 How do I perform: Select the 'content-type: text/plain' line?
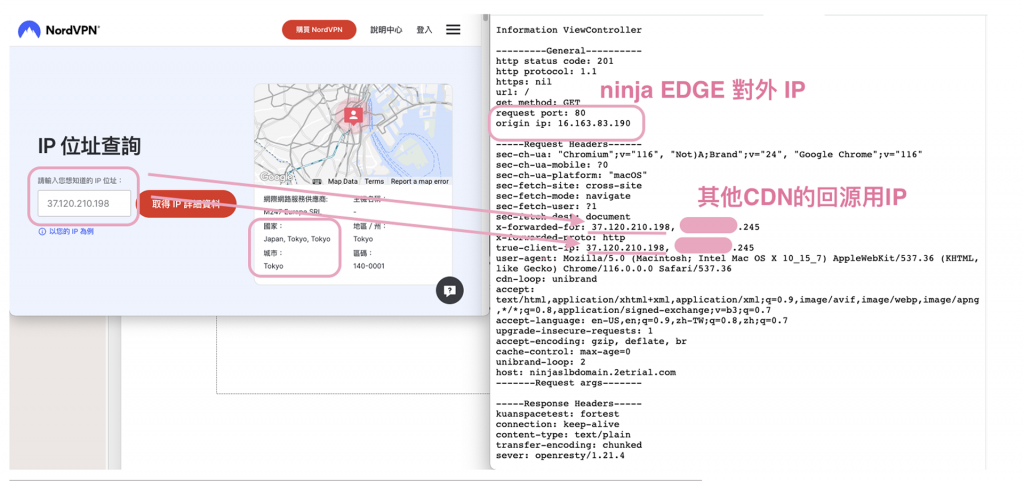pyautogui.click(x=563, y=435)
